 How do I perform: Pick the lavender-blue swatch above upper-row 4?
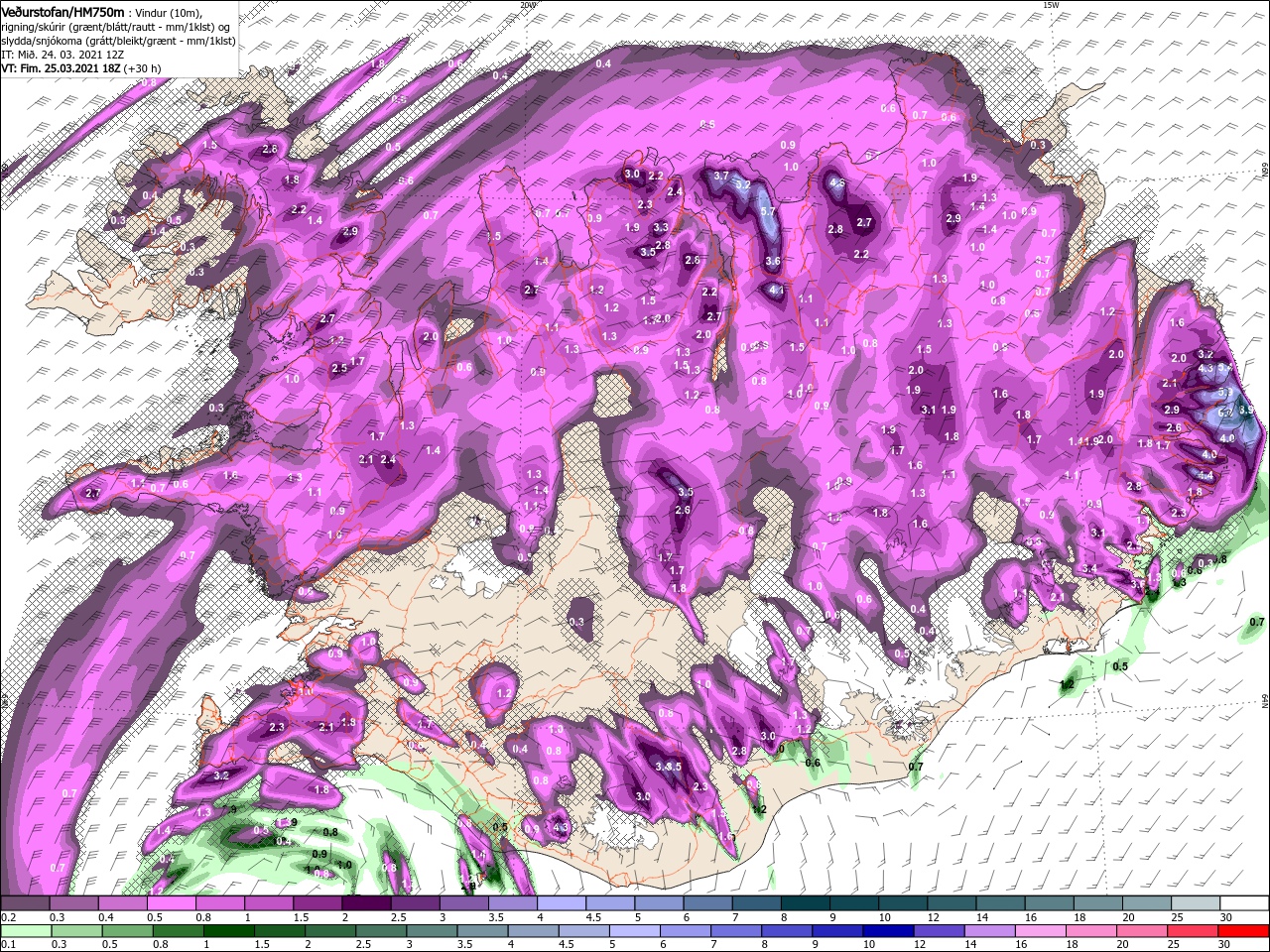[562, 903]
